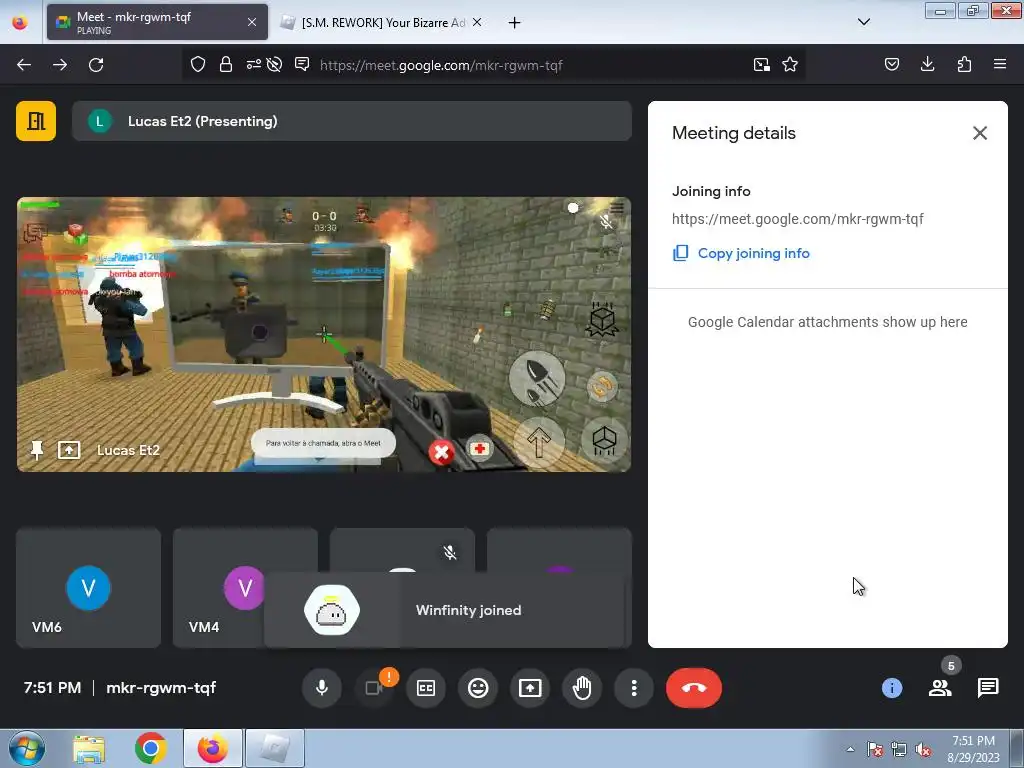Open the Firefox downloads panel
This screenshot has width=1024, height=768.
927,64
